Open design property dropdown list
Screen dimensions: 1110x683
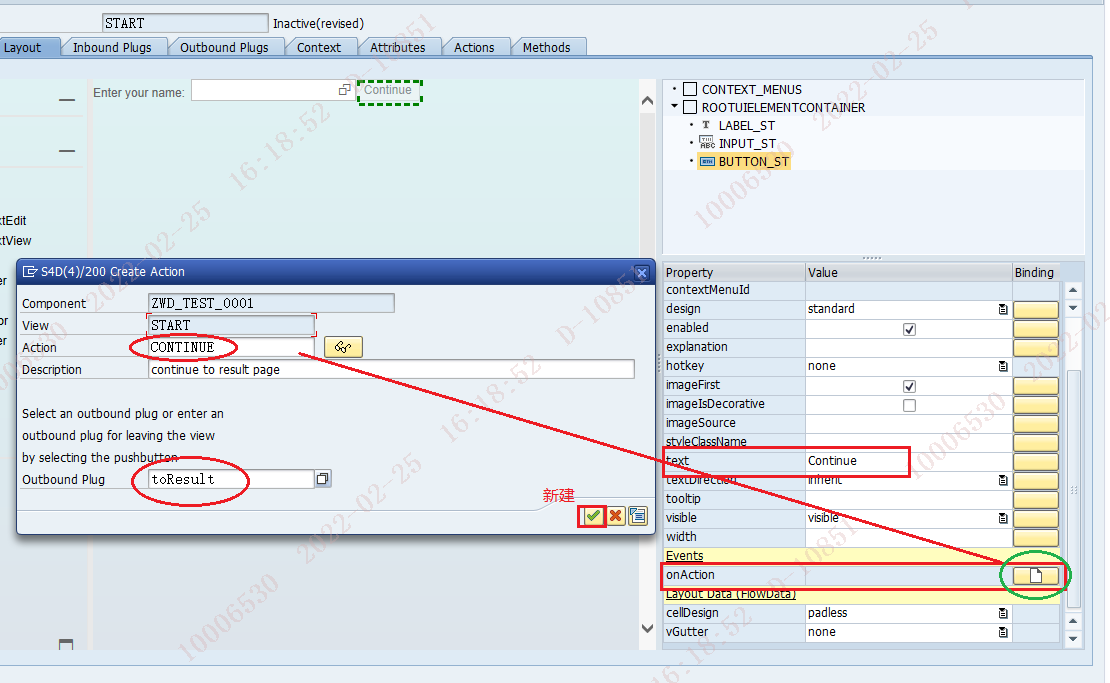tap(1003, 309)
